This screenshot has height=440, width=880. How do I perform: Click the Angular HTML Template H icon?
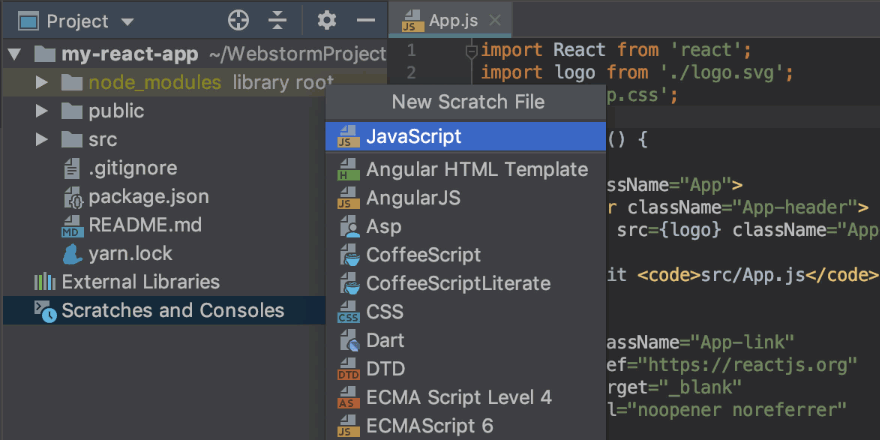348,169
